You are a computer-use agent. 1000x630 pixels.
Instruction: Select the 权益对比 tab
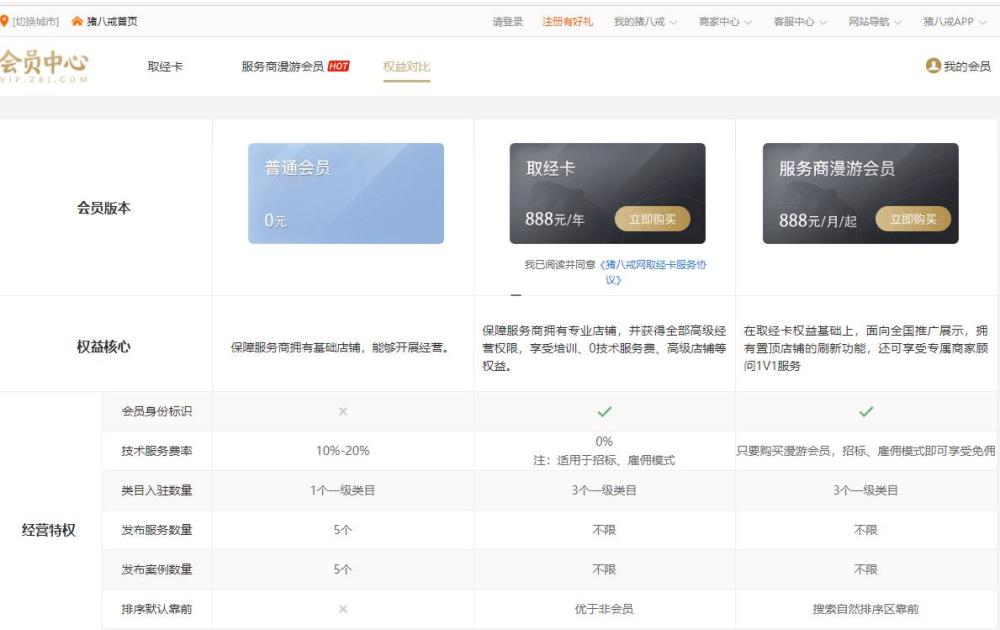pyautogui.click(x=406, y=66)
